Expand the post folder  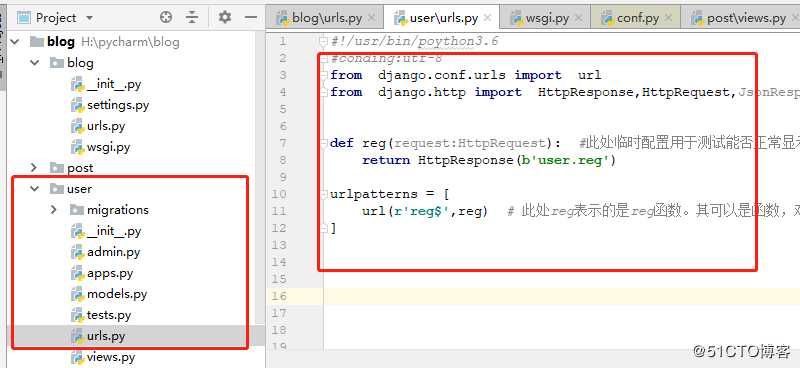[34, 167]
